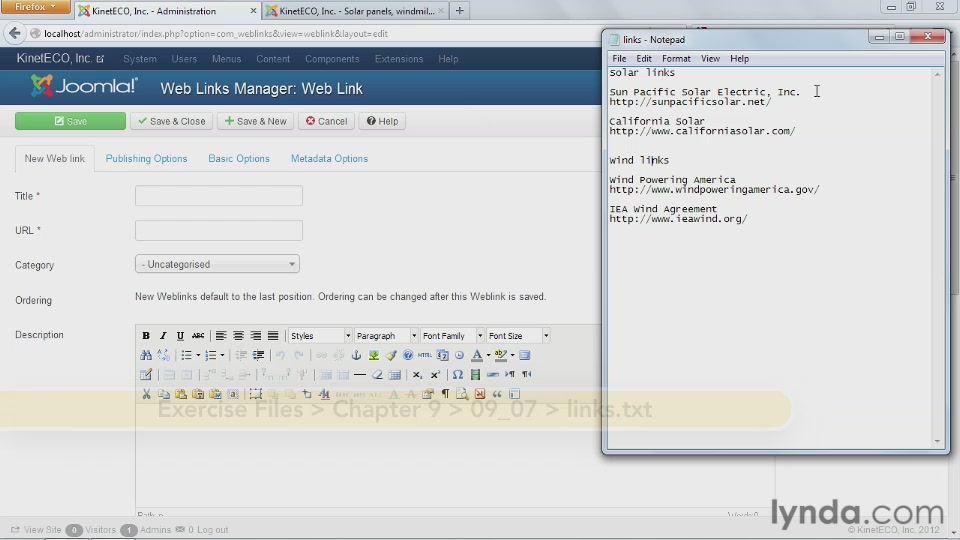Focus the Title input field

click(x=219, y=196)
